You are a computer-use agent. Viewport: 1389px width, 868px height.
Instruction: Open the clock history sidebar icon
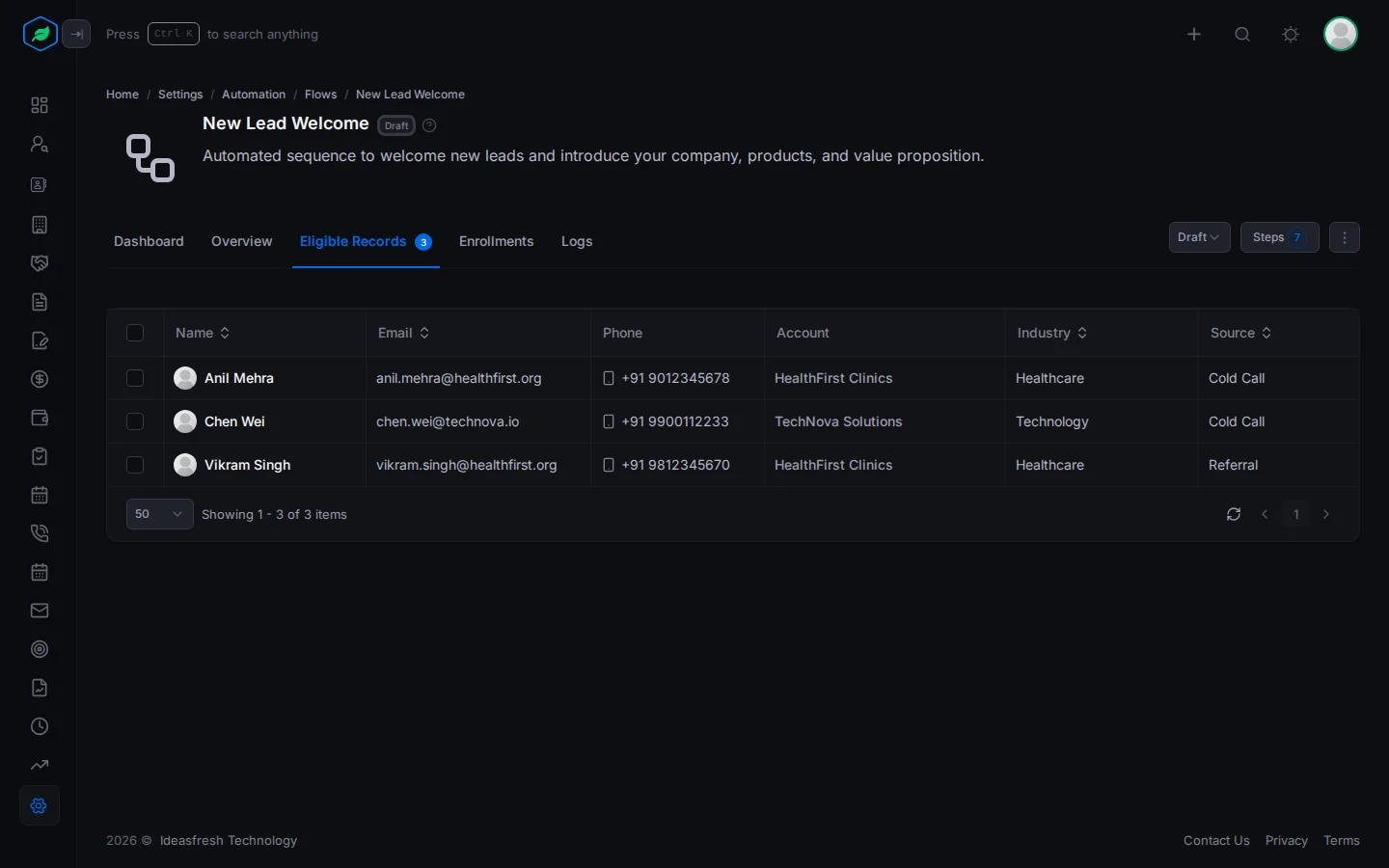point(40,726)
